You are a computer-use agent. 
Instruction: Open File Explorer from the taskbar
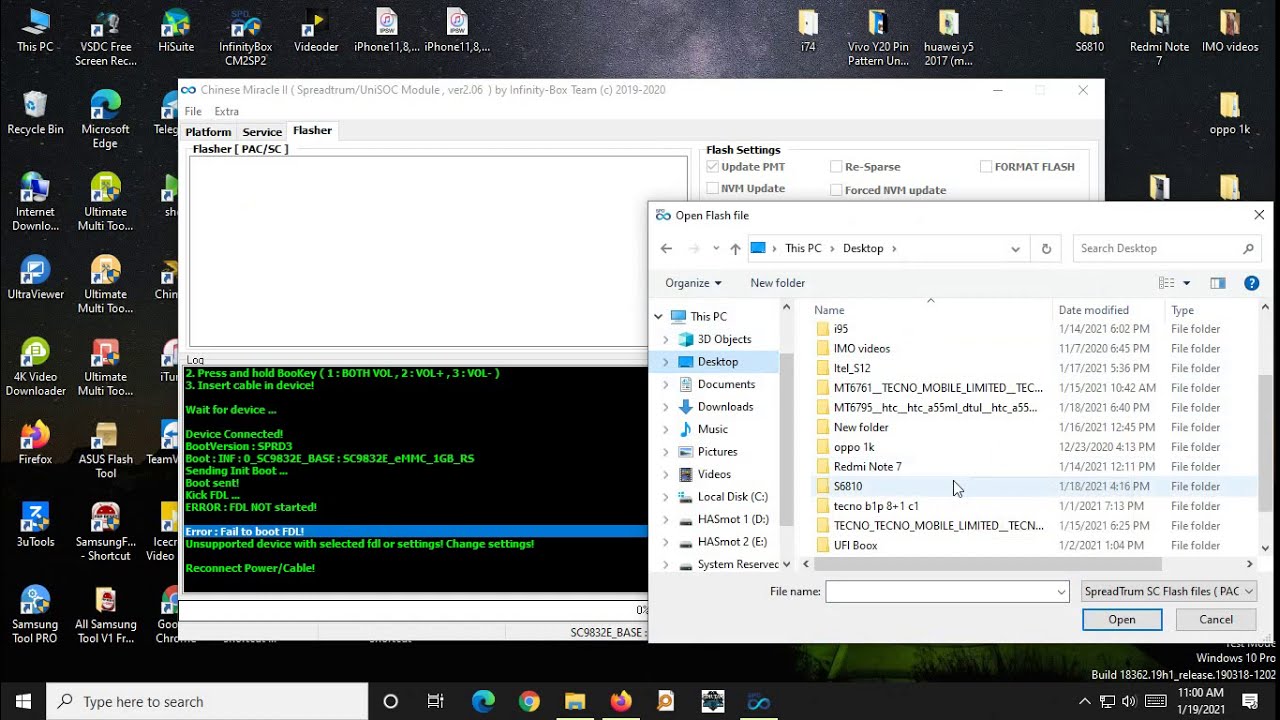(x=575, y=701)
